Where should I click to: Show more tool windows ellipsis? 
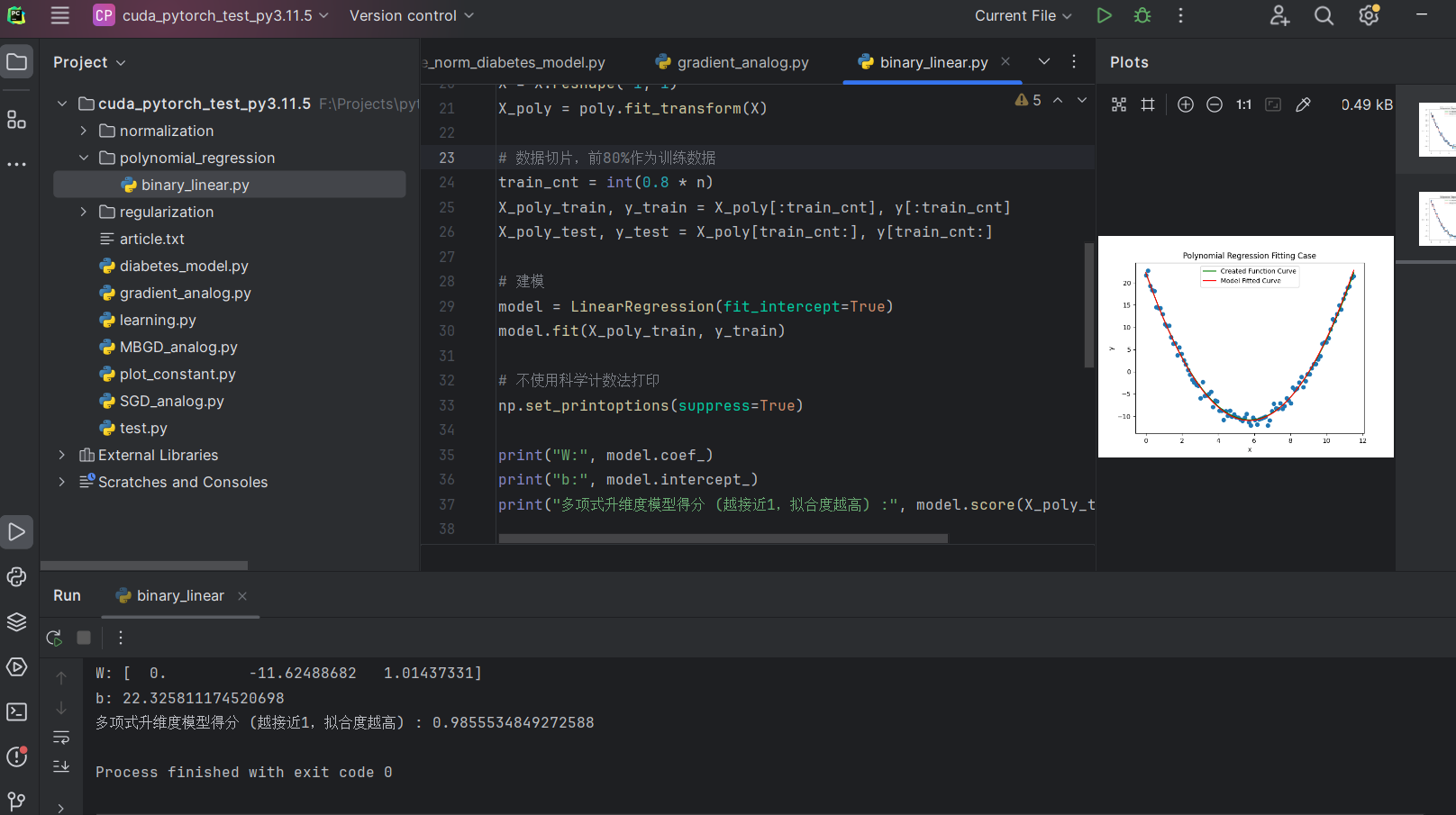click(x=16, y=165)
